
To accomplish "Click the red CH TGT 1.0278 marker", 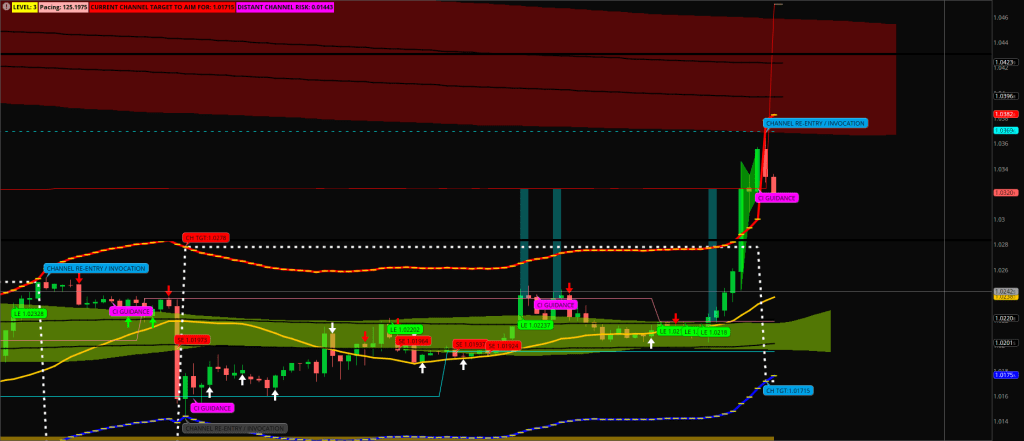I will click(x=206, y=237).
